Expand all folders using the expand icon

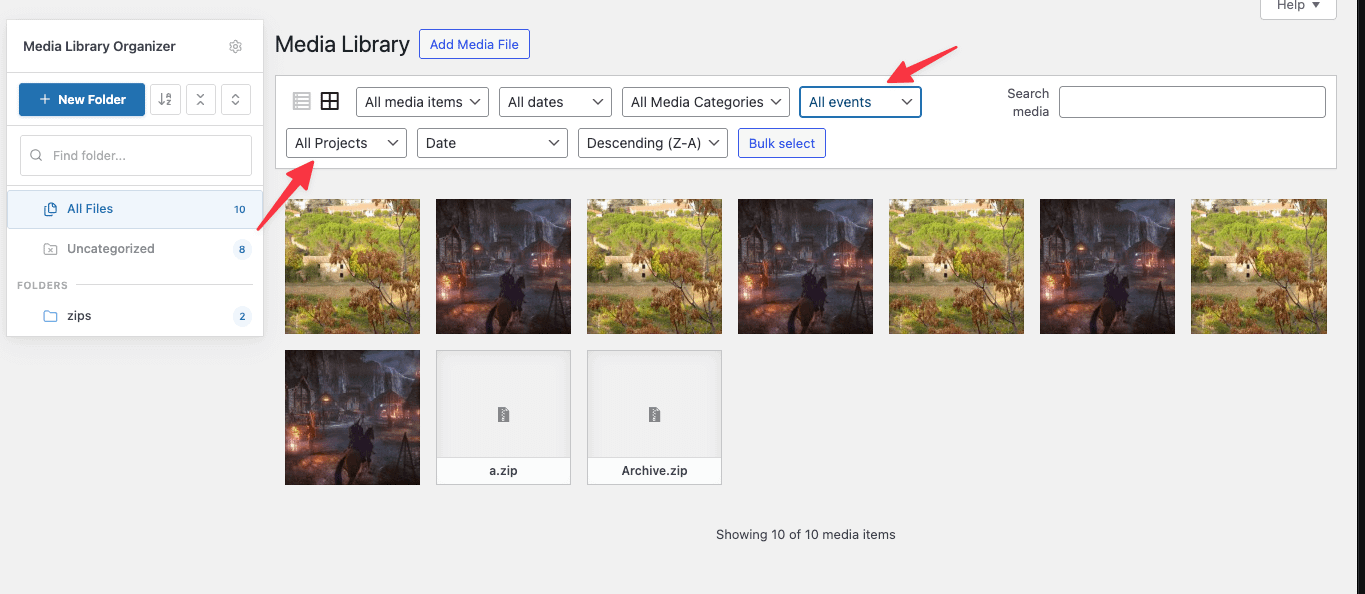(x=236, y=99)
